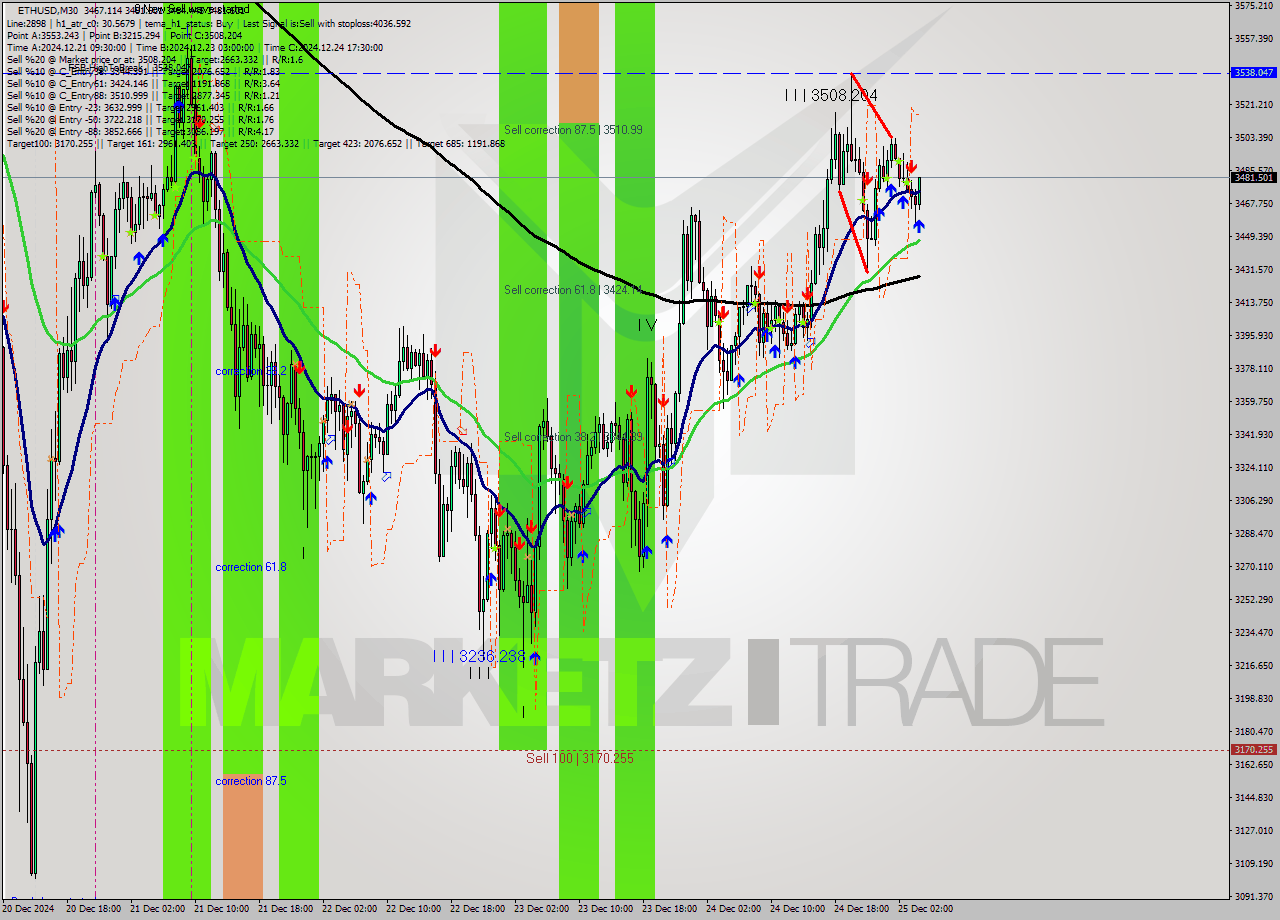The image size is (1280, 920).
Task: Click the '25 Dec 02:00' time label
Action: [926, 910]
